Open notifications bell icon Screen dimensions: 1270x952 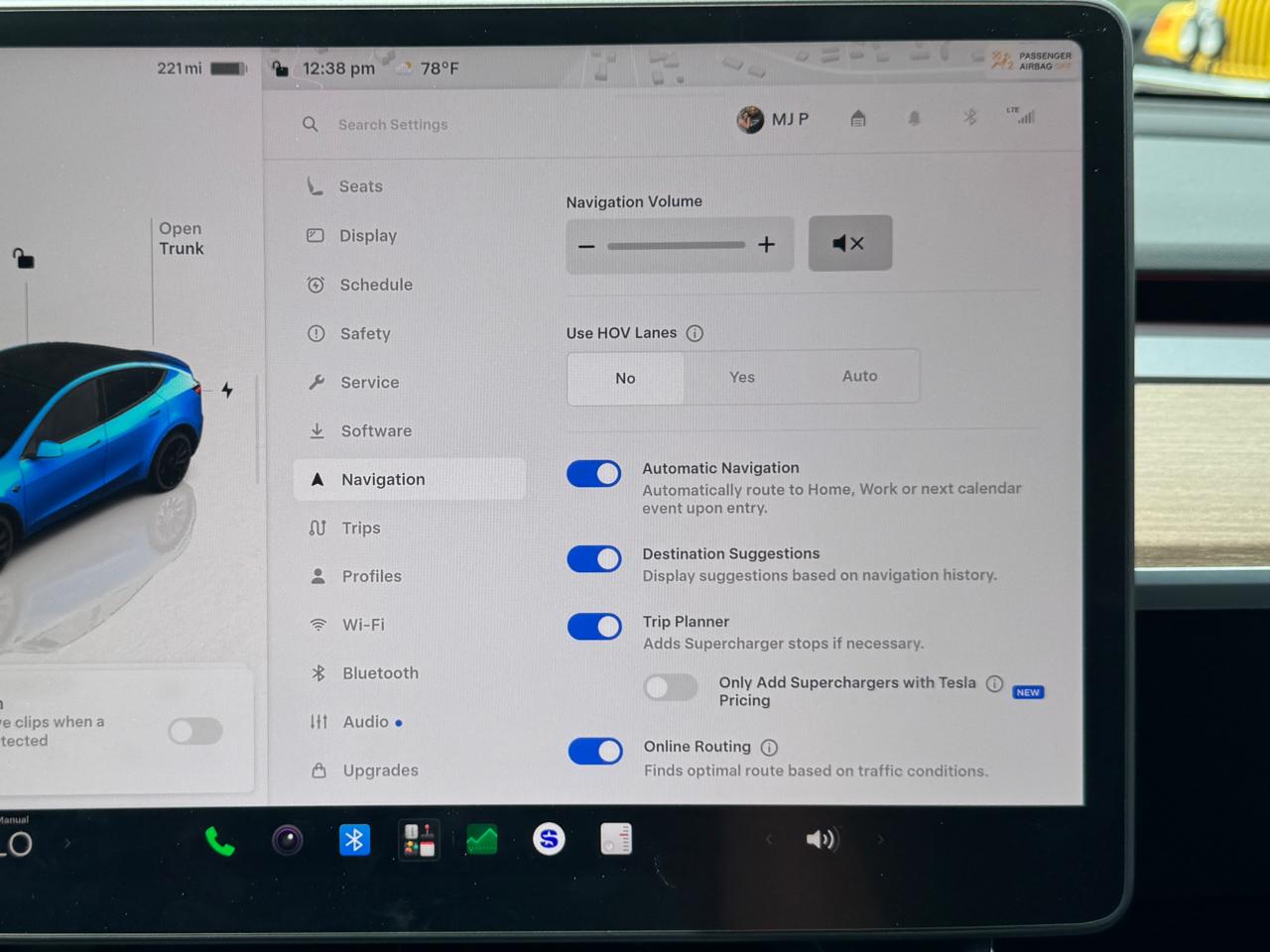tap(914, 118)
